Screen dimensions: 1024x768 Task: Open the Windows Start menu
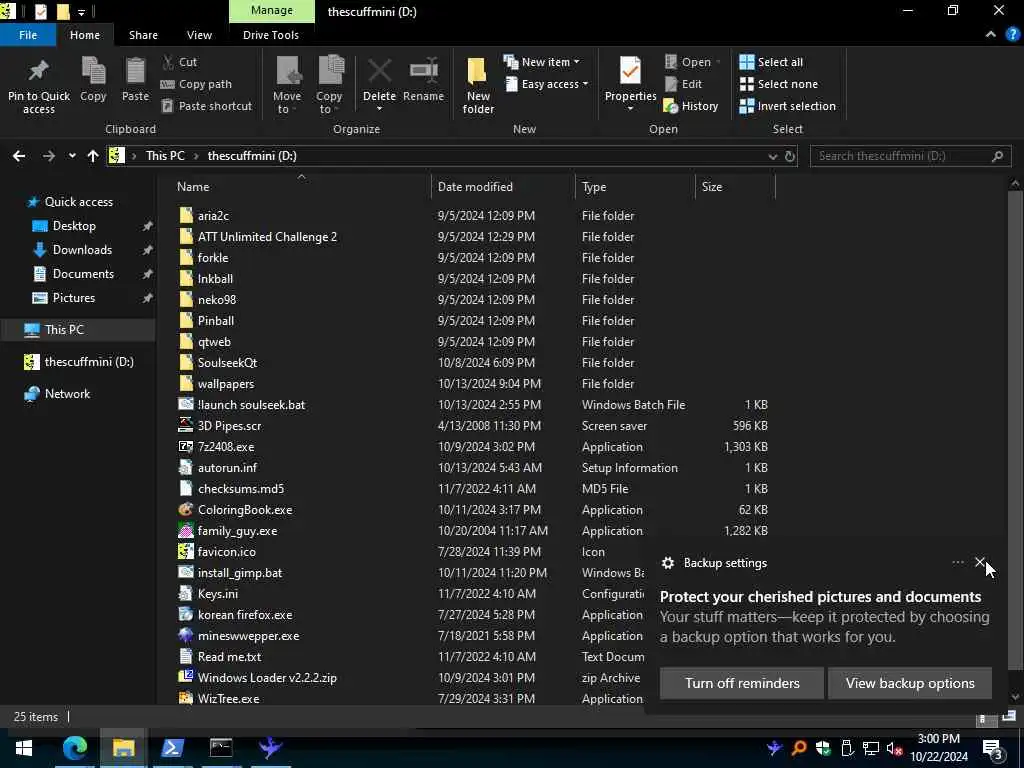pos(24,748)
